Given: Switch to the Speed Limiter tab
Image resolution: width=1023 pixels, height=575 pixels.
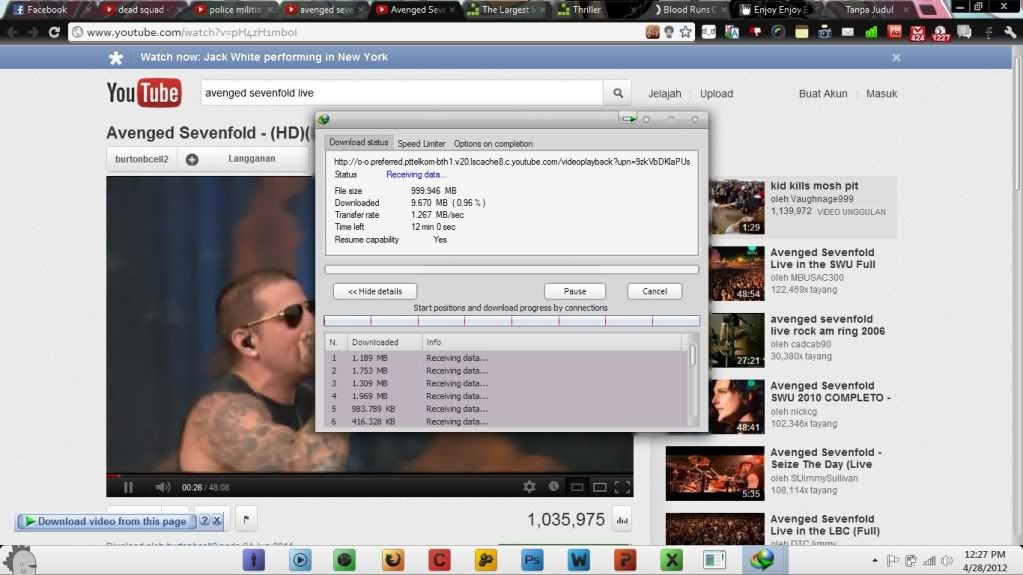Looking at the screenshot, I should click(x=421, y=144).
